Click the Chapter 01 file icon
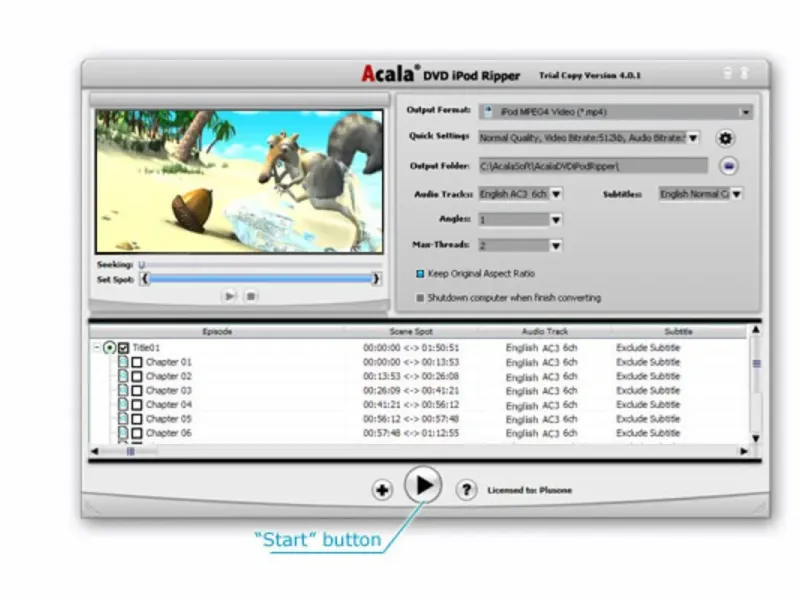The height and width of the screenshot is (600, 800). [x=123, y=362]
